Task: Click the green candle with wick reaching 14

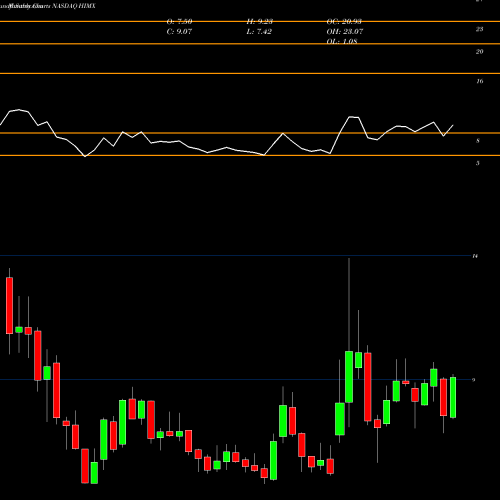Action: [349, 377]
